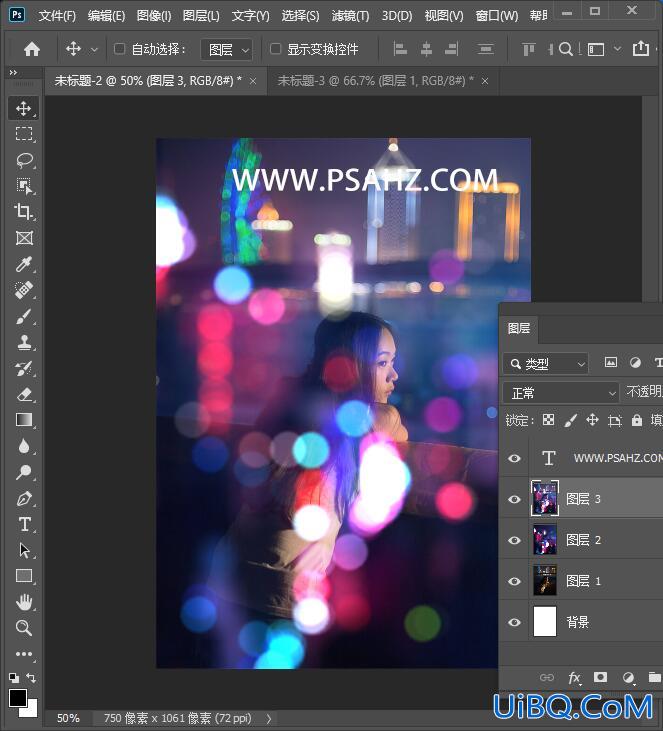Select the Hand tool

24,602
